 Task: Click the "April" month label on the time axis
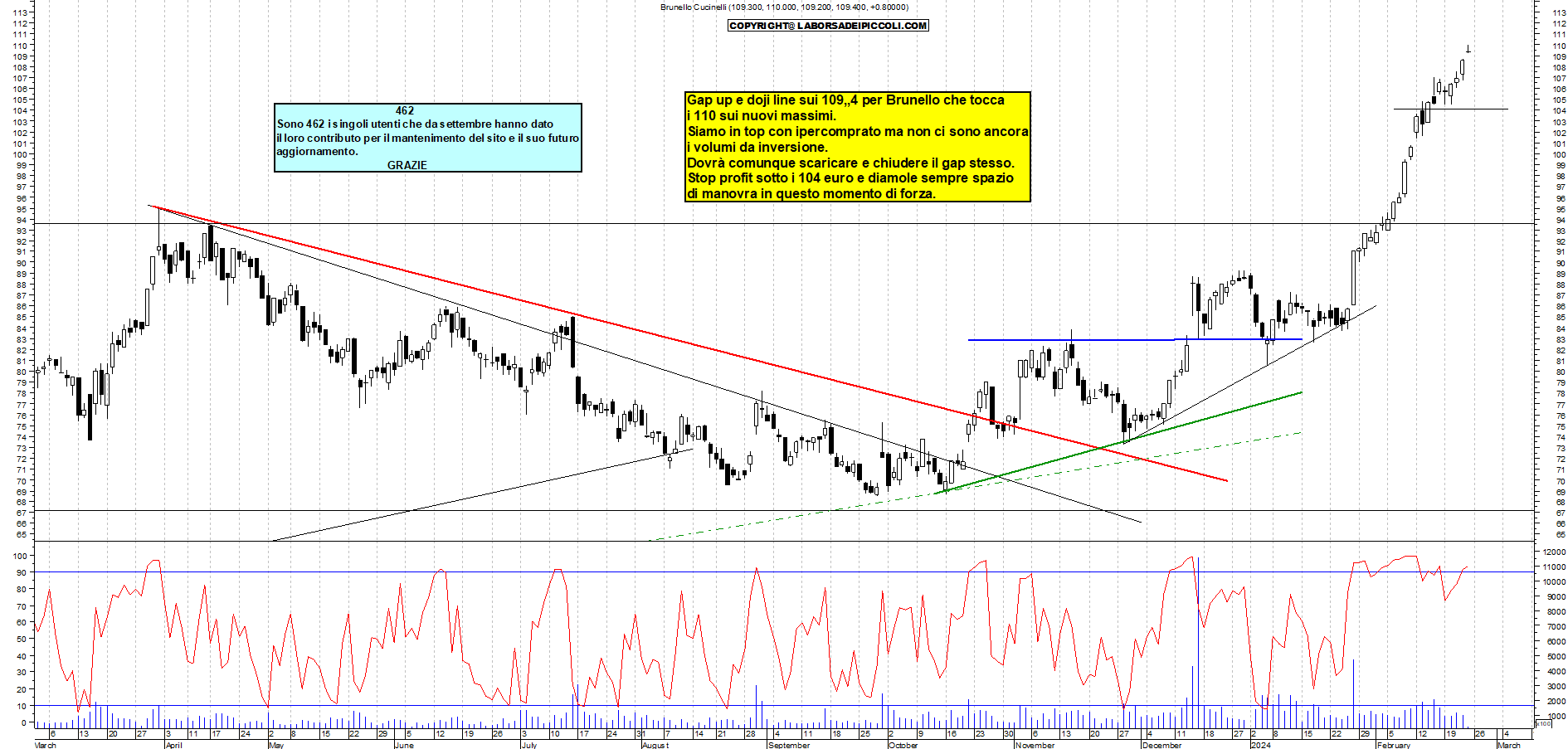[x=173, y=745]
